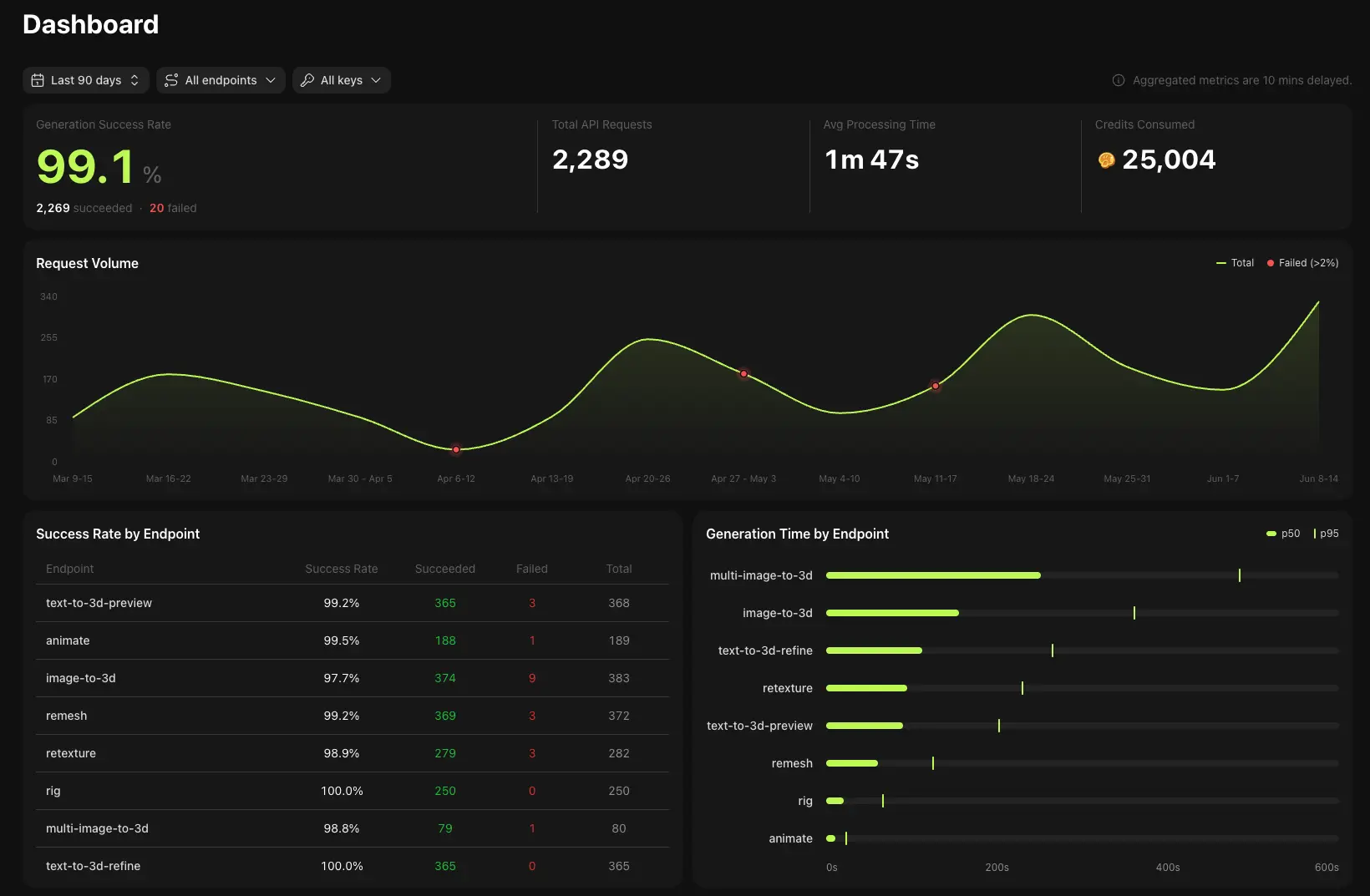
Task: Expand the All endpoints dropdown chevron
Action: pos(271,80)
